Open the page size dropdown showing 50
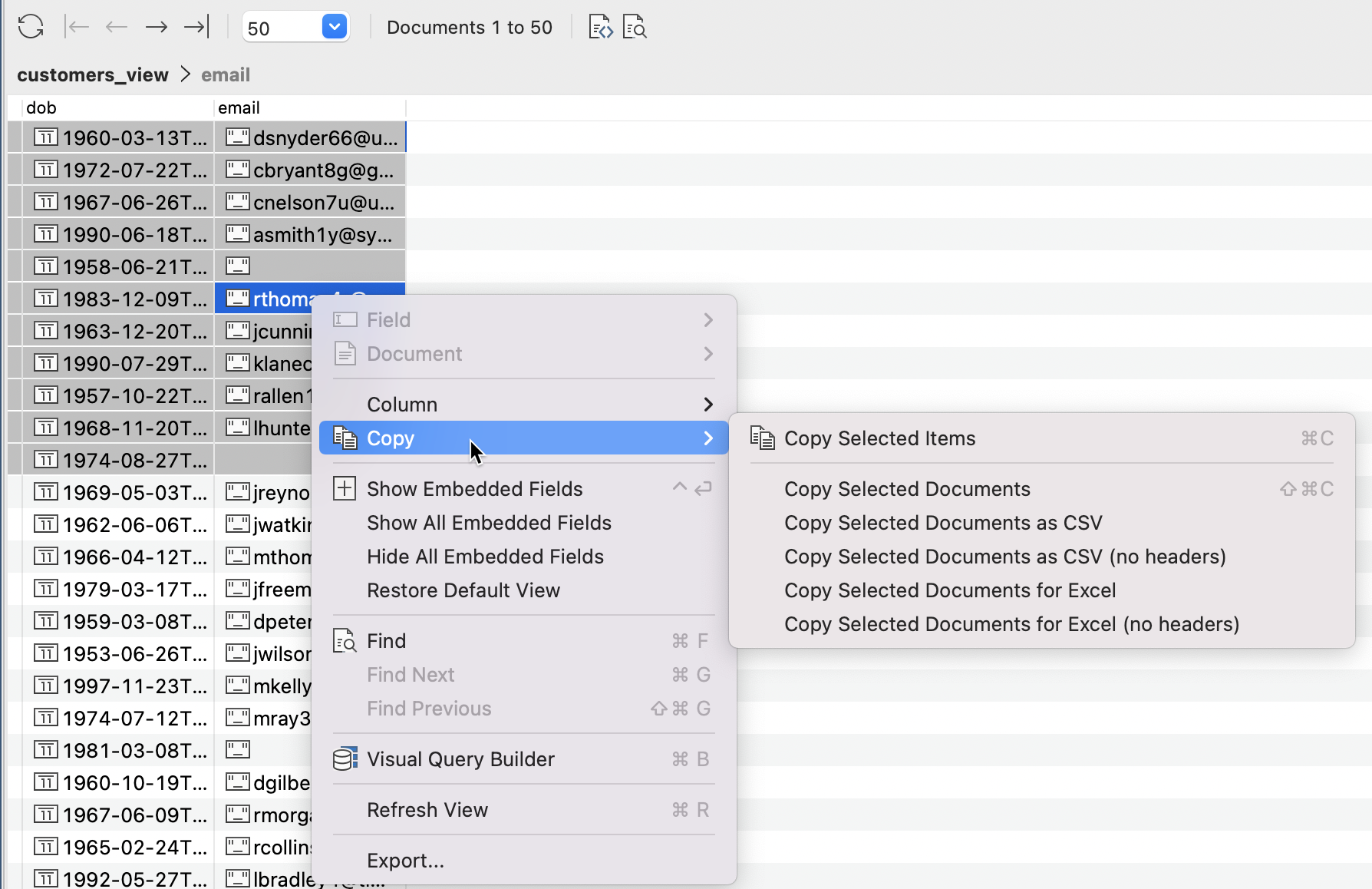 [334, 26]
